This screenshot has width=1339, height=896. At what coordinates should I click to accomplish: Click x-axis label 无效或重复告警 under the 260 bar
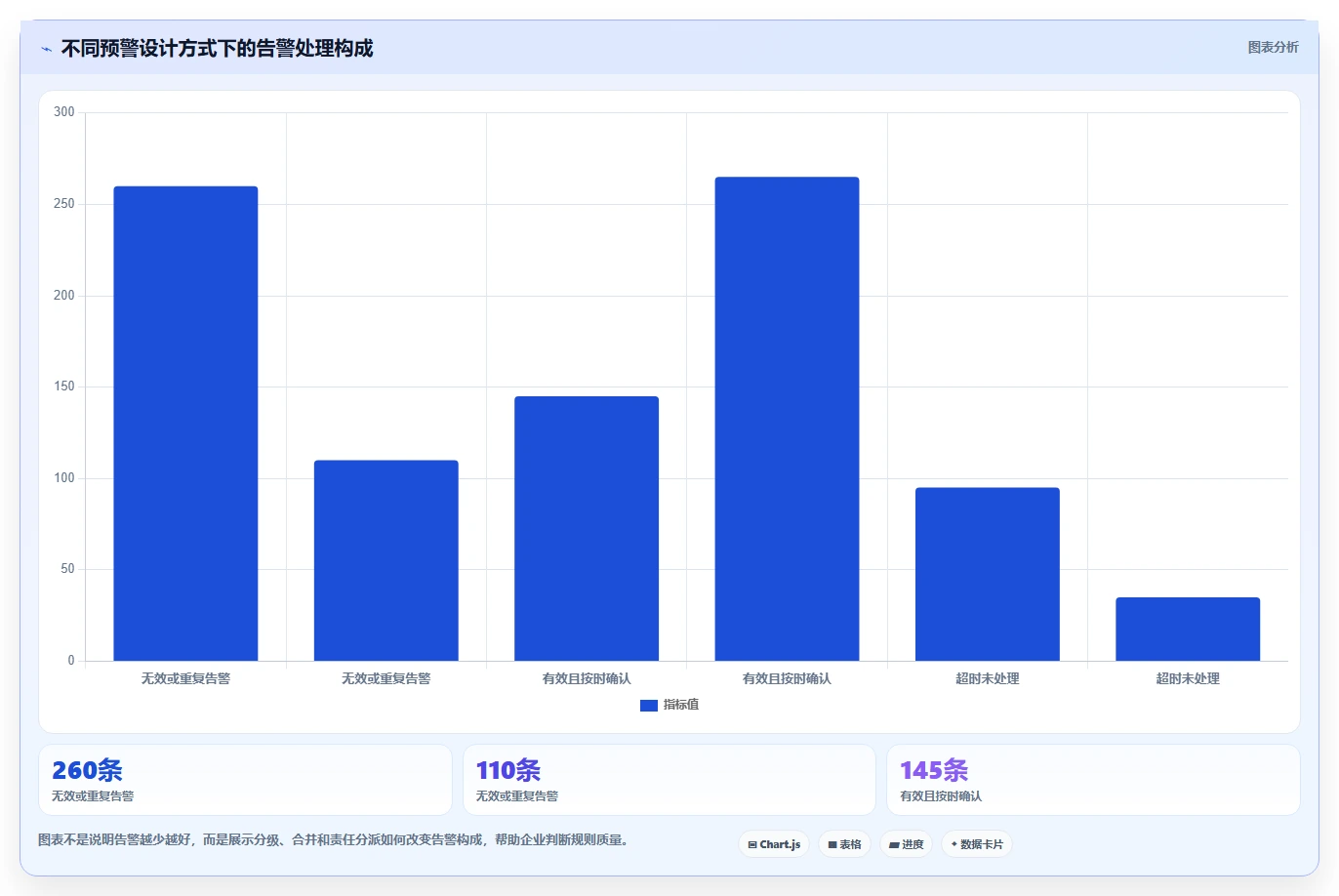point(185,678)
